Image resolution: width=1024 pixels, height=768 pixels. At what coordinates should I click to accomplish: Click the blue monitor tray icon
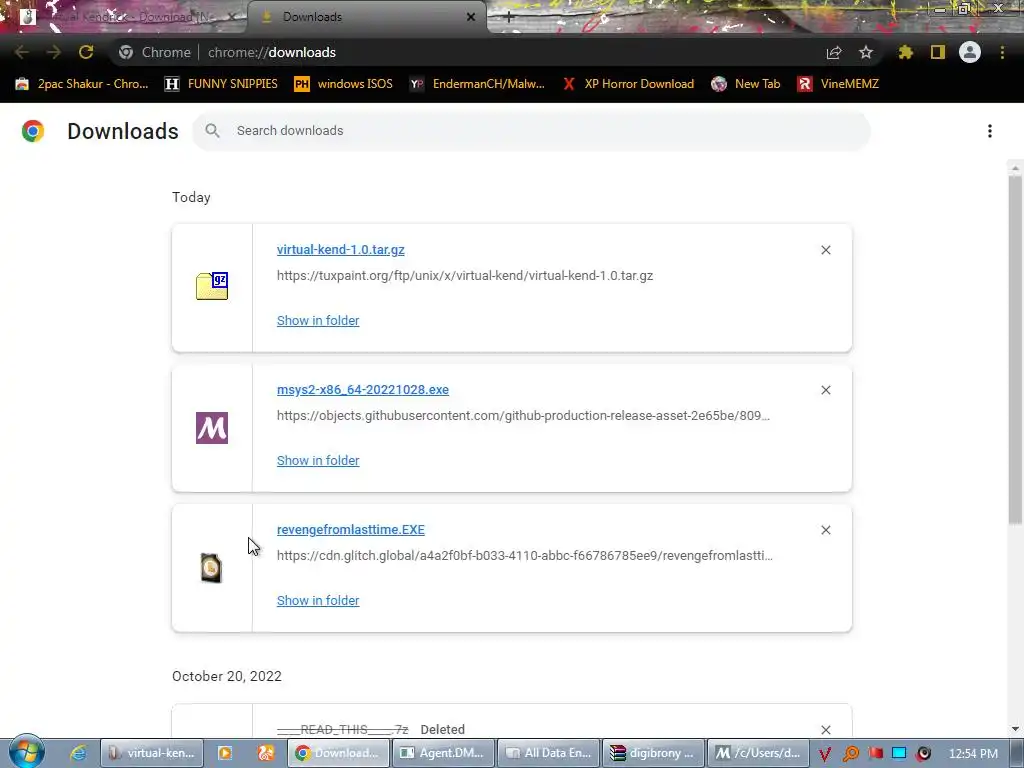pyautogui.click(x=899, y=753)
